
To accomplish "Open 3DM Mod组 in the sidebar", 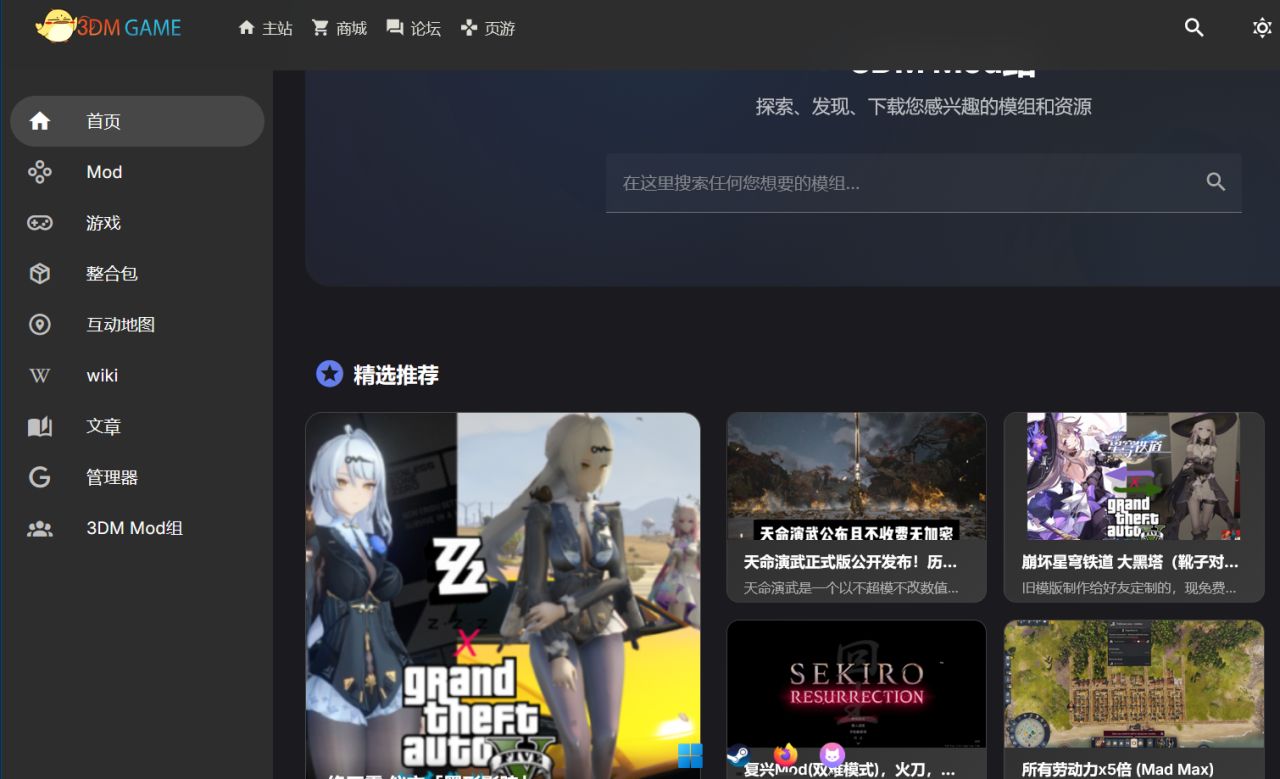I will 137,529.
